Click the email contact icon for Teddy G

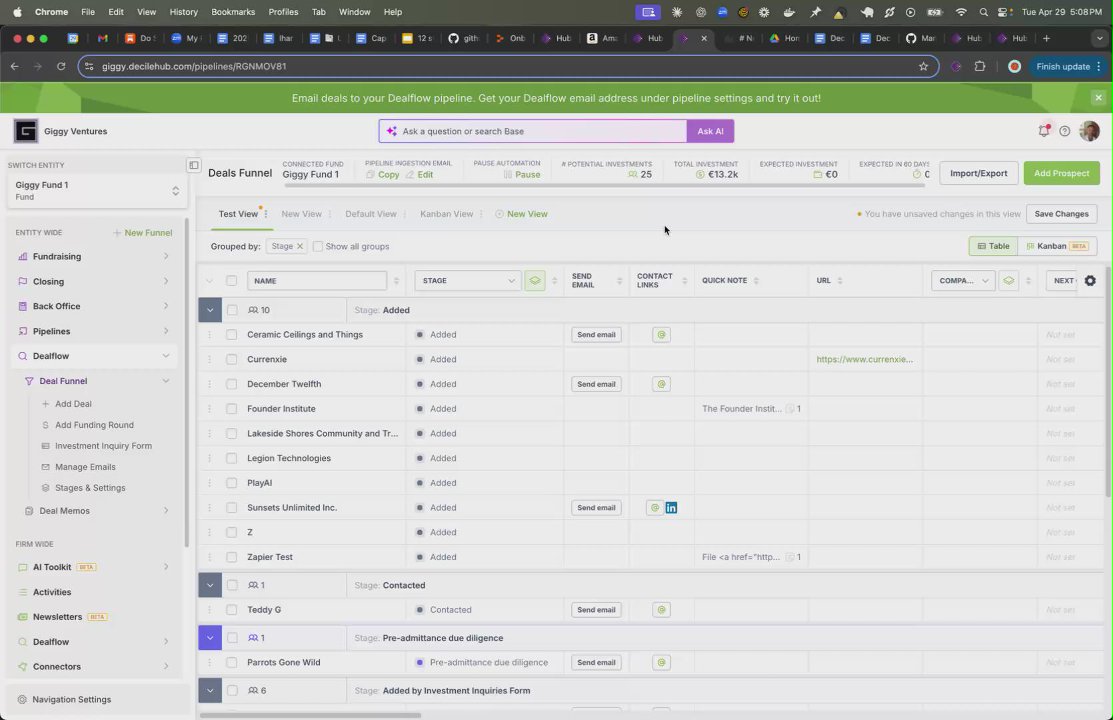coord(661,610)
